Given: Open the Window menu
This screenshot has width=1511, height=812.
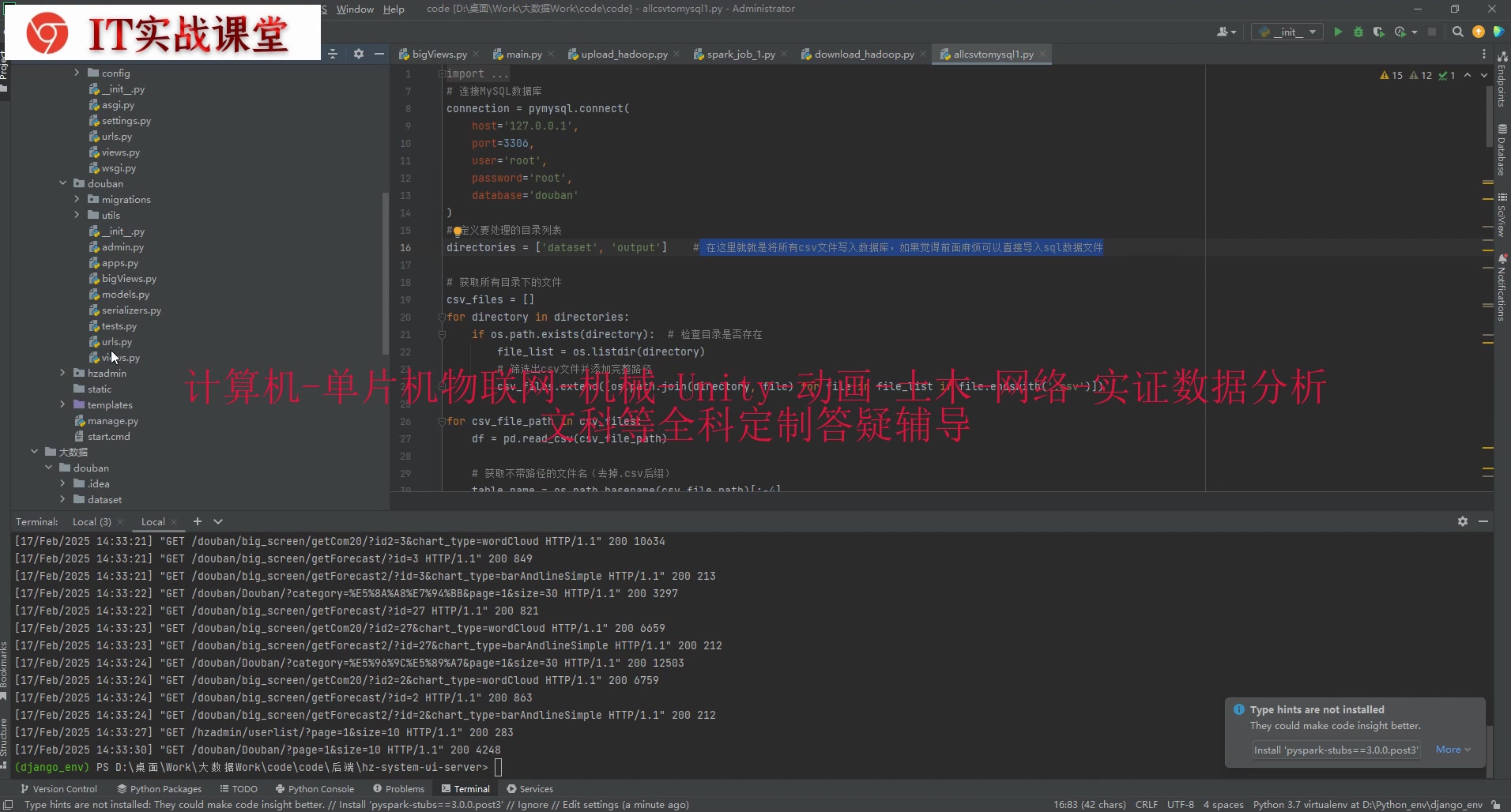Looking at the screenshot, I should point(355,9).
